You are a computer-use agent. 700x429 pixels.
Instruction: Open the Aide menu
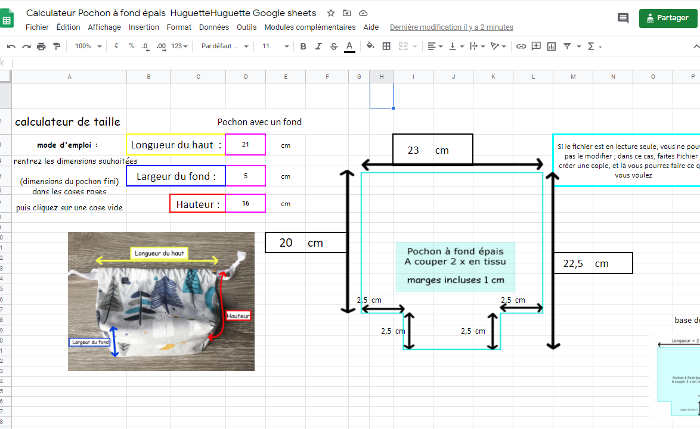point(371,27)
